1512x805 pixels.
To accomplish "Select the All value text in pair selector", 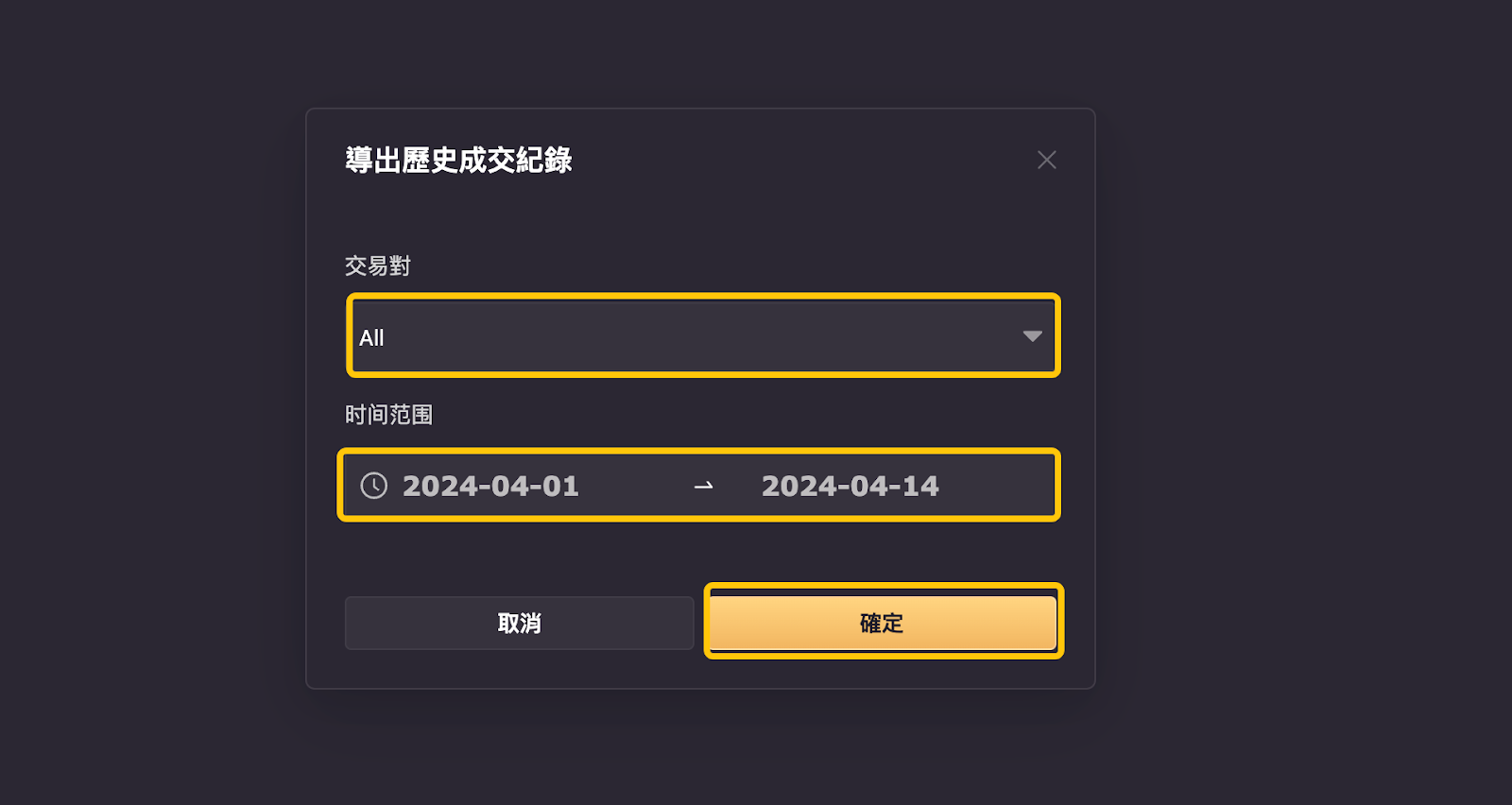I will (x=371, y=337).
